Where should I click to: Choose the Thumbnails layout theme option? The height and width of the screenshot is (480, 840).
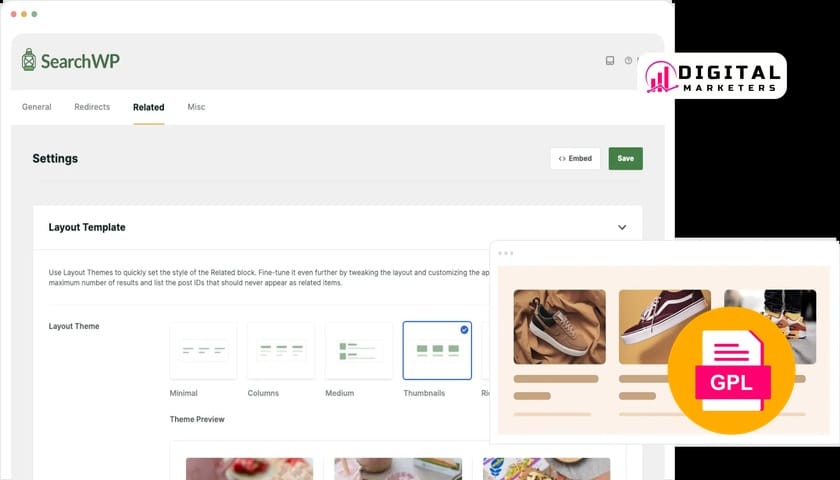[x=437, y=351]
